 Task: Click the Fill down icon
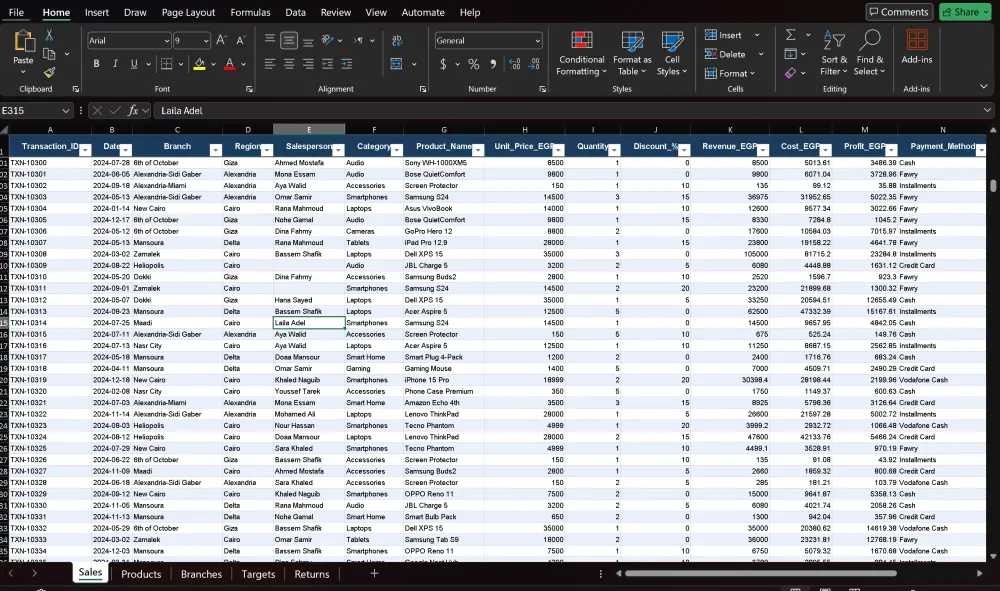pos(791,54)
